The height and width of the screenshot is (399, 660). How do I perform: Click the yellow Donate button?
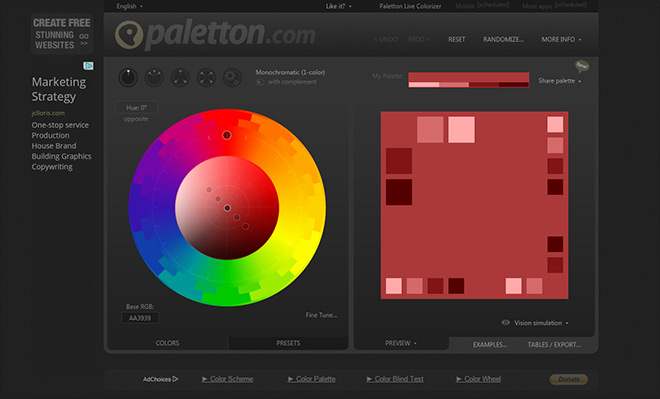569,379
